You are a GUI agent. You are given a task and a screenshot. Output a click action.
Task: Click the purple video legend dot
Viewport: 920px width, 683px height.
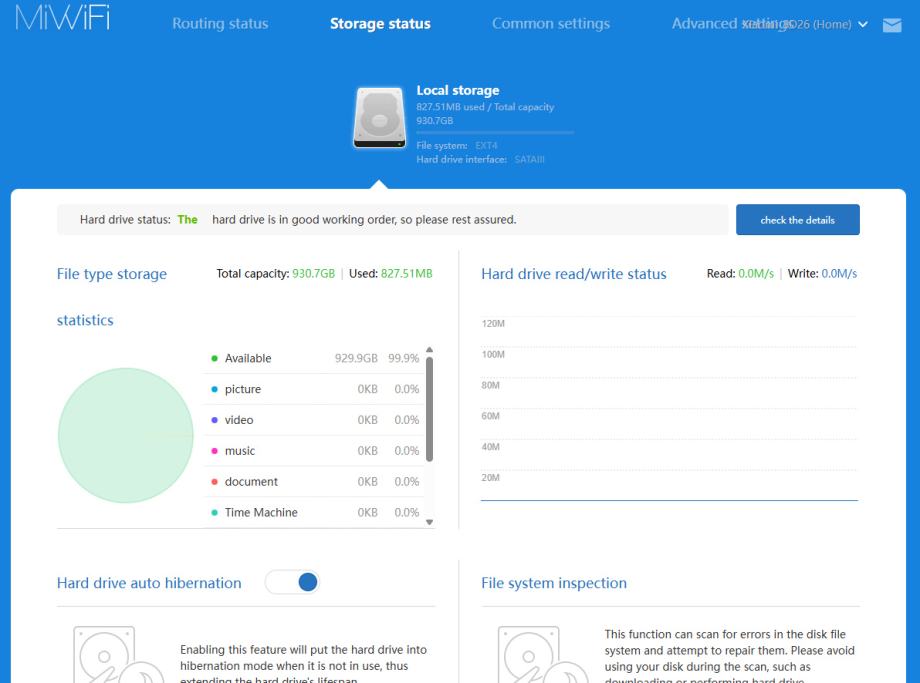pos(214,420)
